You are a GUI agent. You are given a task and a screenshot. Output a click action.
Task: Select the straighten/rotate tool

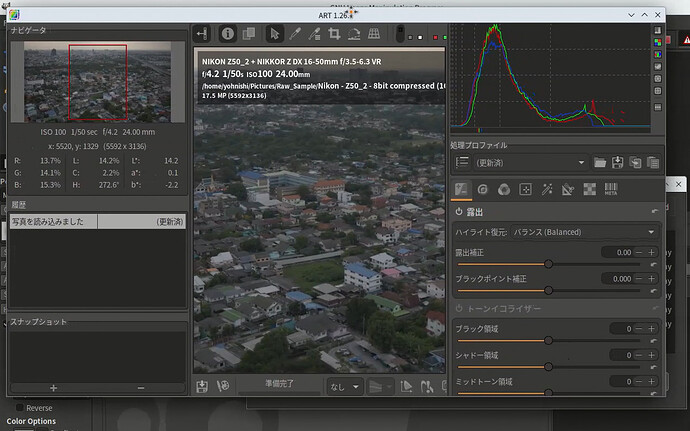click(355, 34)
